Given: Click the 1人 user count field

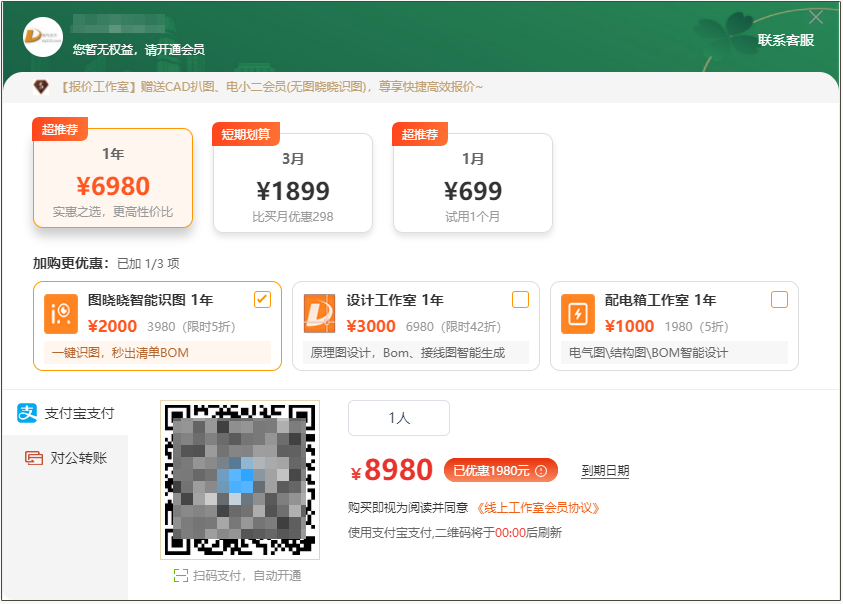Looking at the screenshot, I should [399, 418].
